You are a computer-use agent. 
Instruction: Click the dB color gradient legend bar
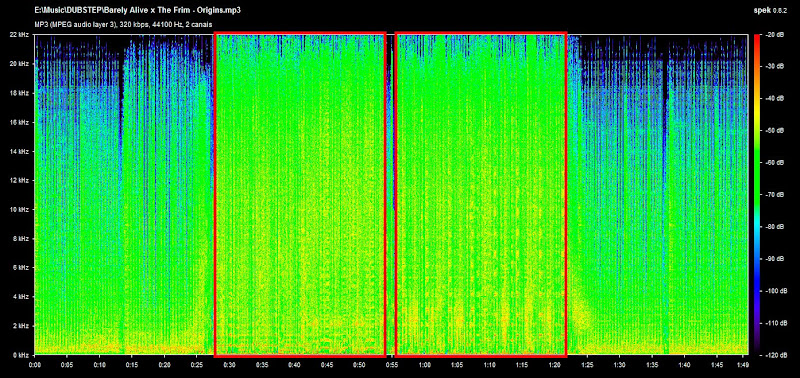coord(757,194)
